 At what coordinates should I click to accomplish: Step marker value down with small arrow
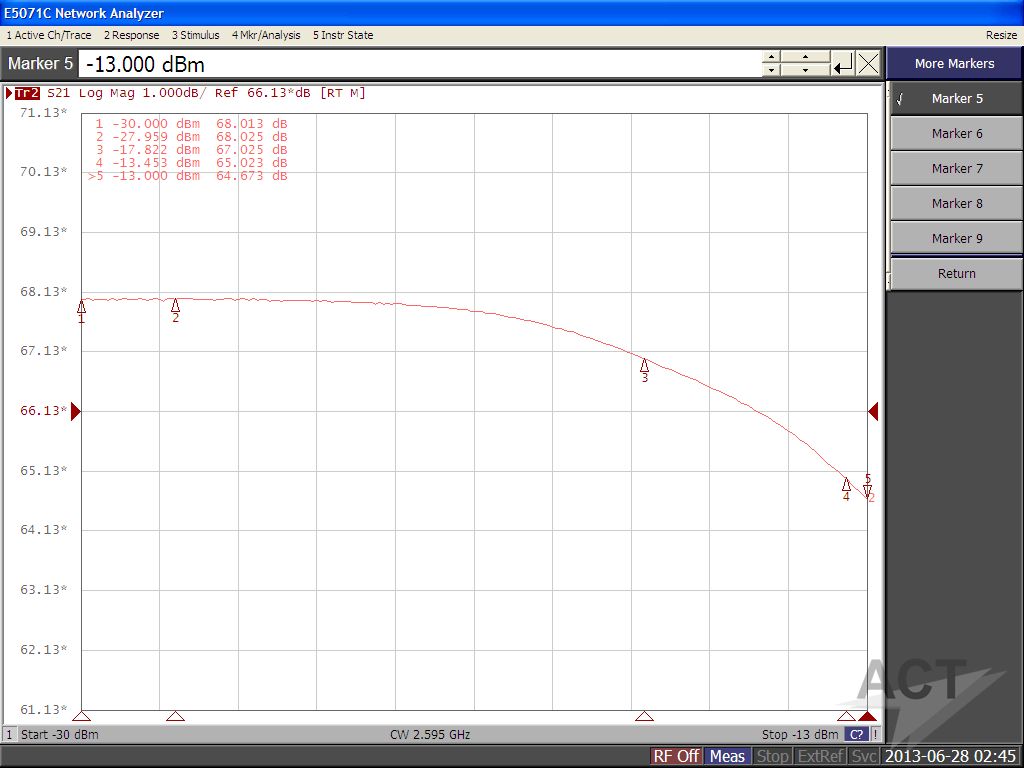771,70
